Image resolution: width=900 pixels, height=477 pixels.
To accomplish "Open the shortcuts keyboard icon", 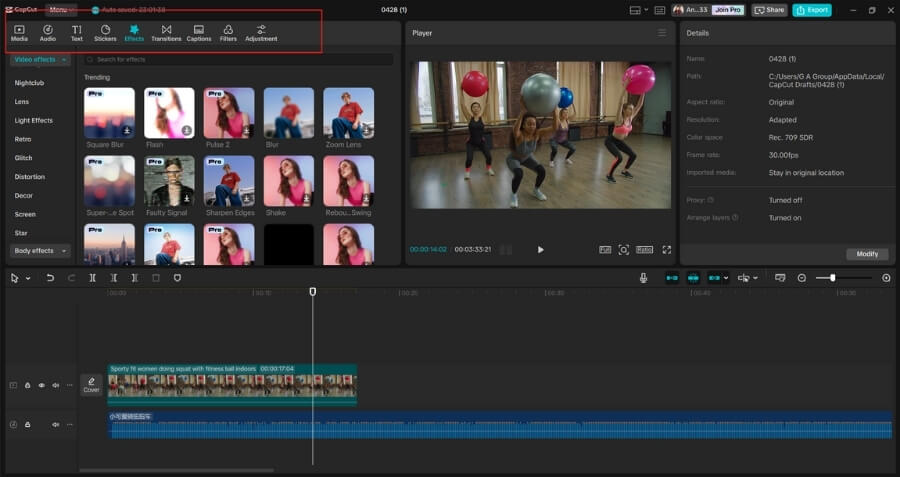I will tap(660, 10).
